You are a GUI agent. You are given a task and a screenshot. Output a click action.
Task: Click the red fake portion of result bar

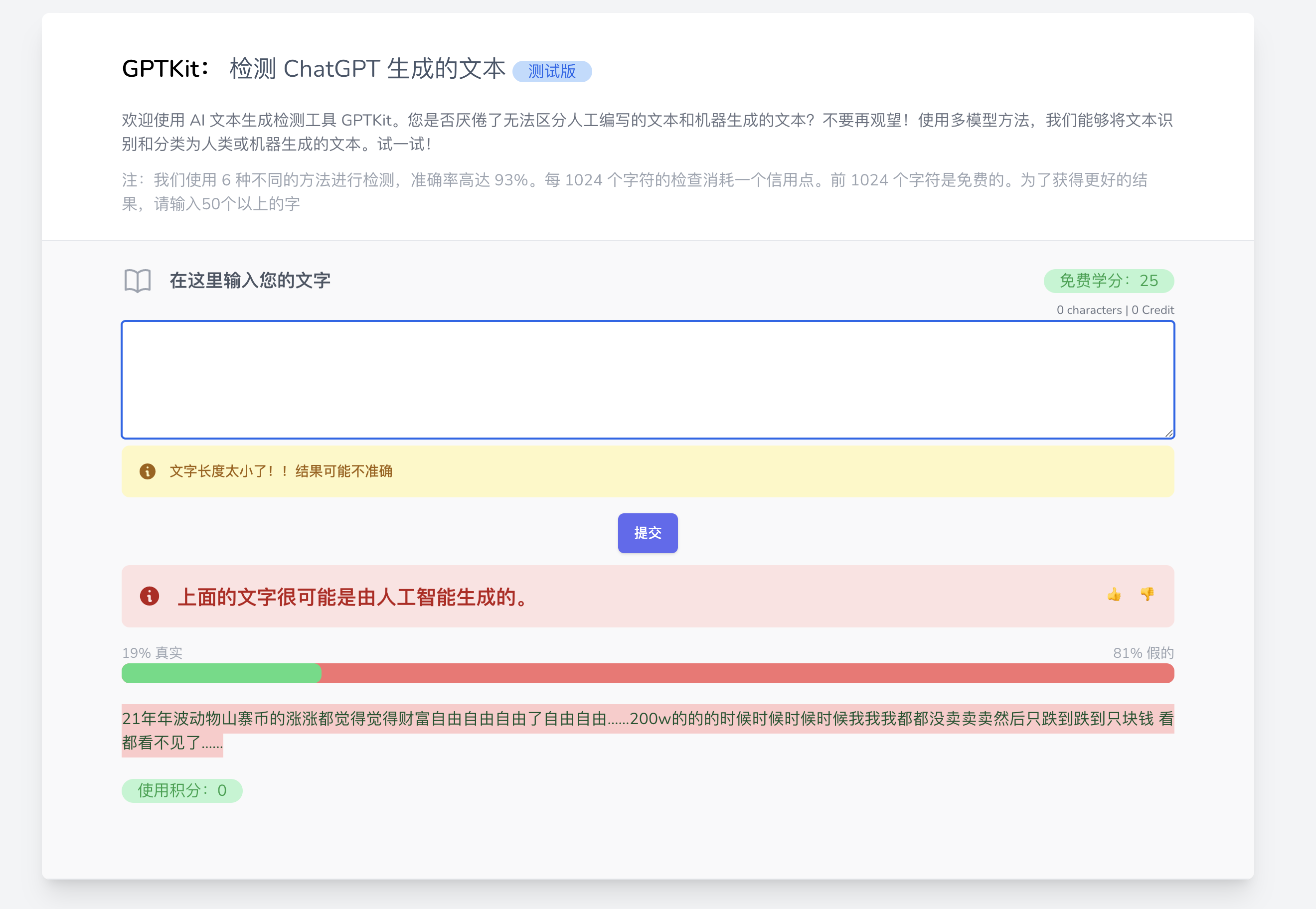[x=747, y=673]
